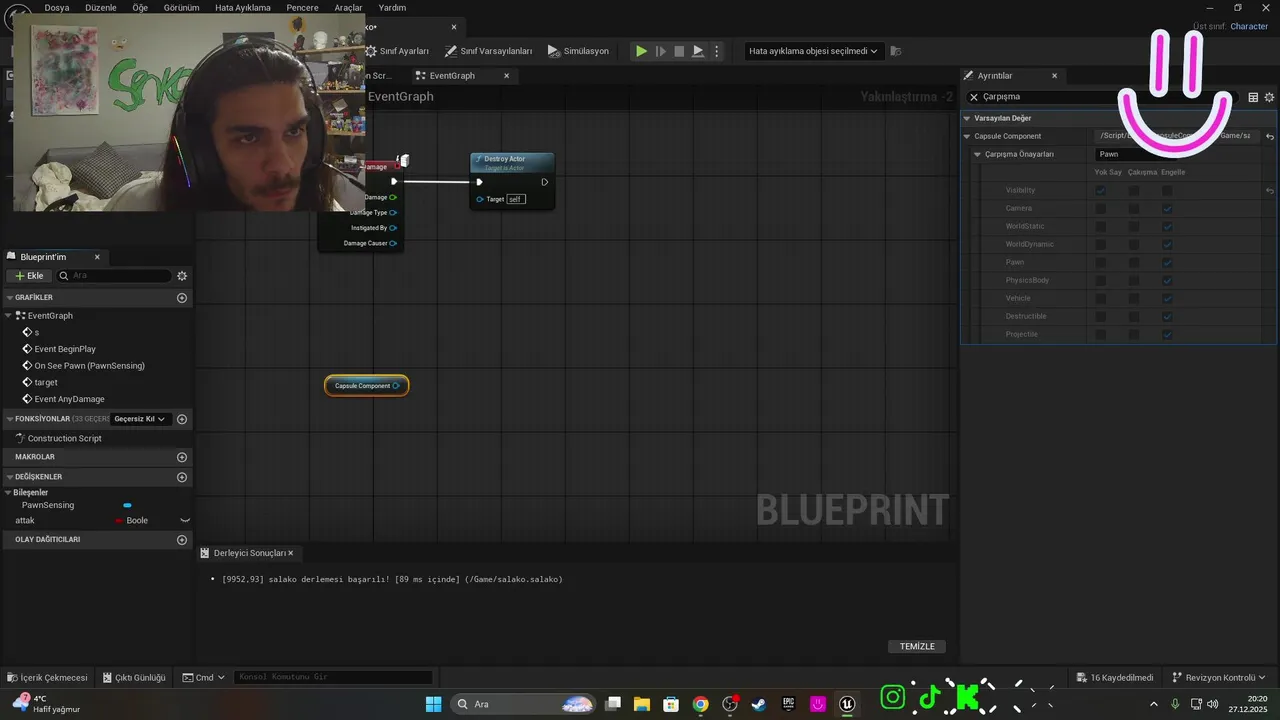The image size is (1280, 720).
Task: Select the Destroy Actor node header
Action: 512,163
